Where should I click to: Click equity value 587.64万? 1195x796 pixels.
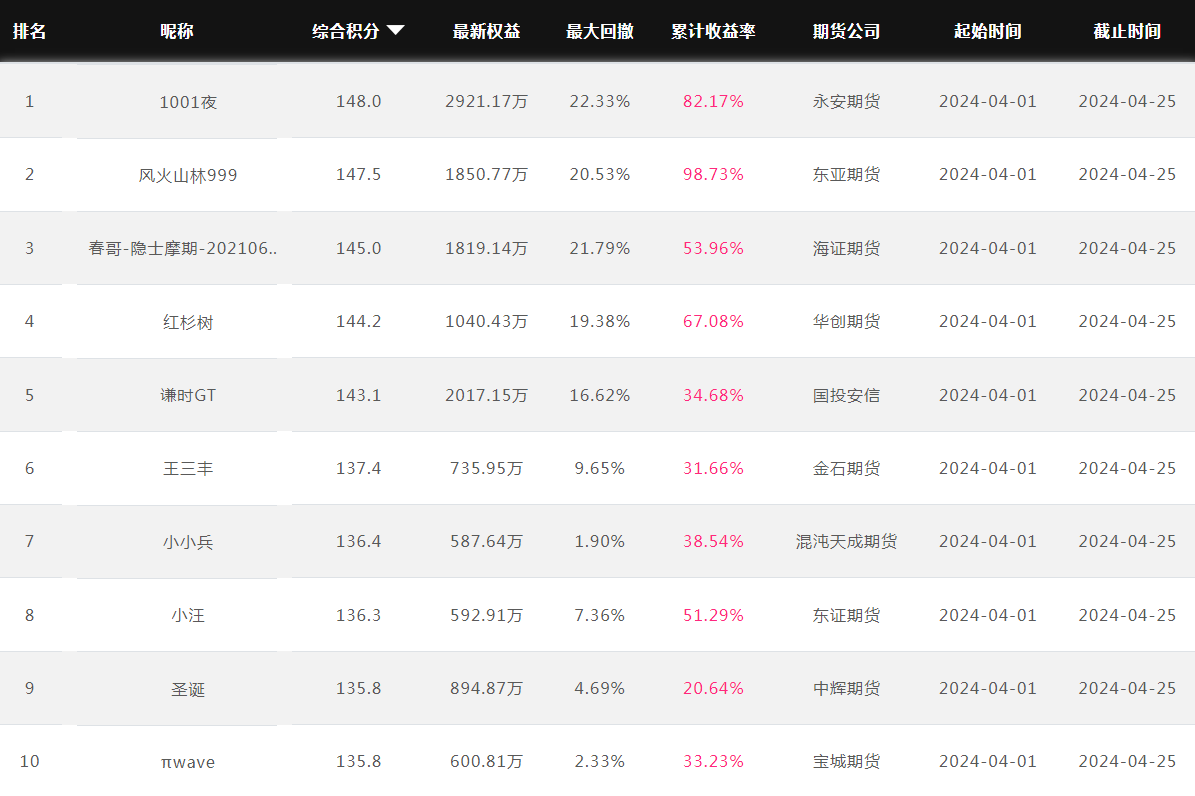(x=486, y=541)
